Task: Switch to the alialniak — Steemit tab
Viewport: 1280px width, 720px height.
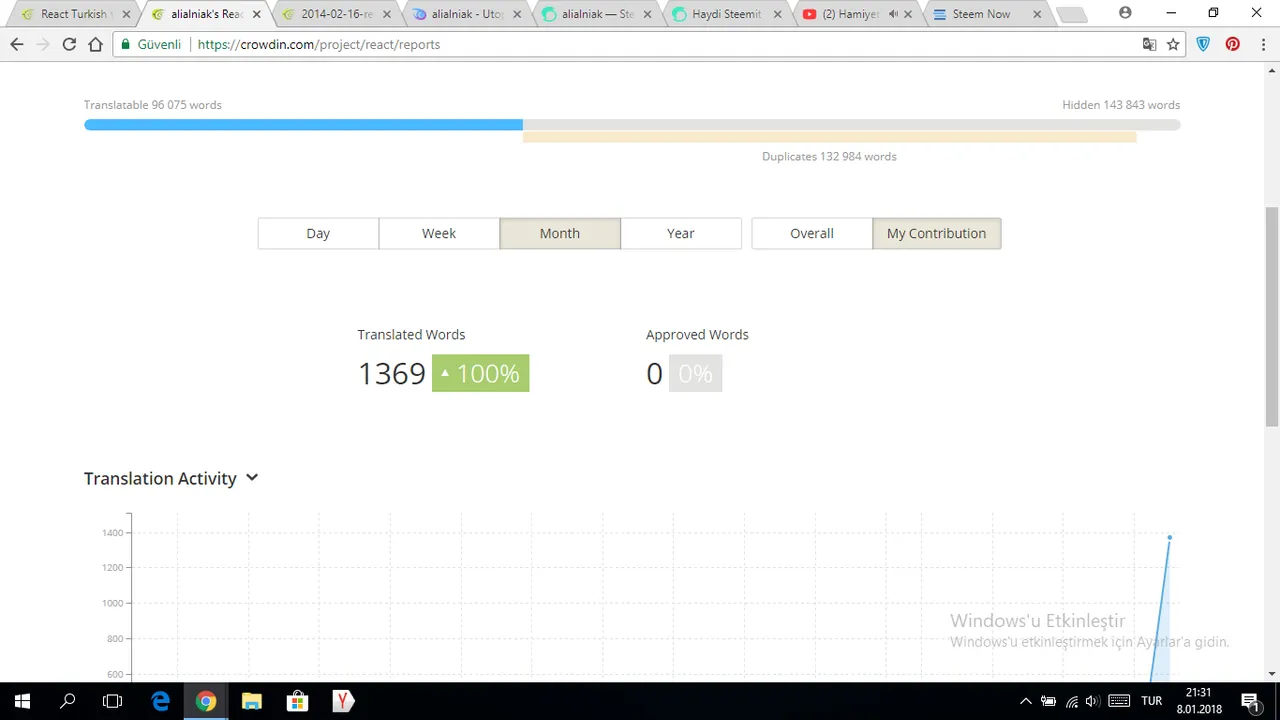Action: (x=597, y=14)
